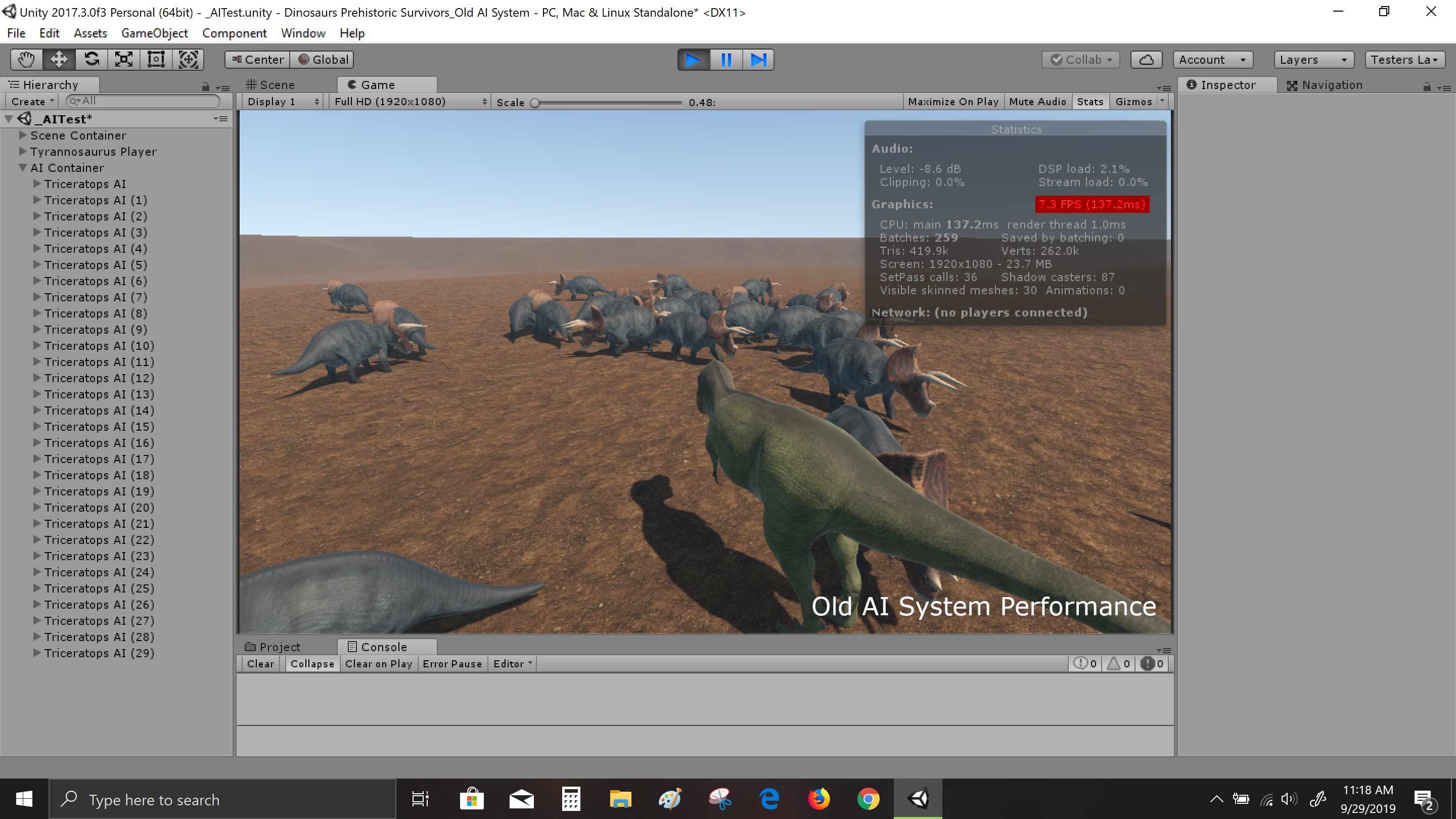Select the Rect Transform tool

click(x=156, y=59)
